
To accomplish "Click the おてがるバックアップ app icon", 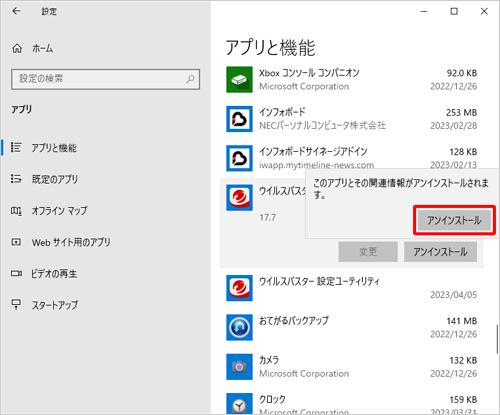I will pyautogui.click(x=239, y=327).
